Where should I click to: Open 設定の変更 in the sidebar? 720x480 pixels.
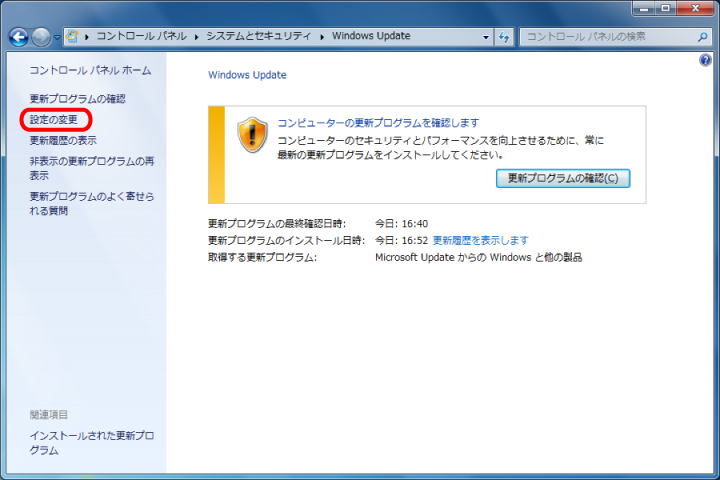54,120
